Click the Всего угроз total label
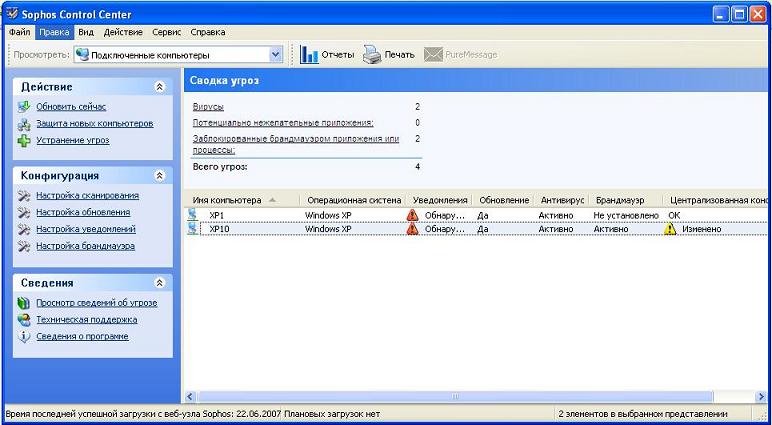772x425 pixels. coord(220,167)
